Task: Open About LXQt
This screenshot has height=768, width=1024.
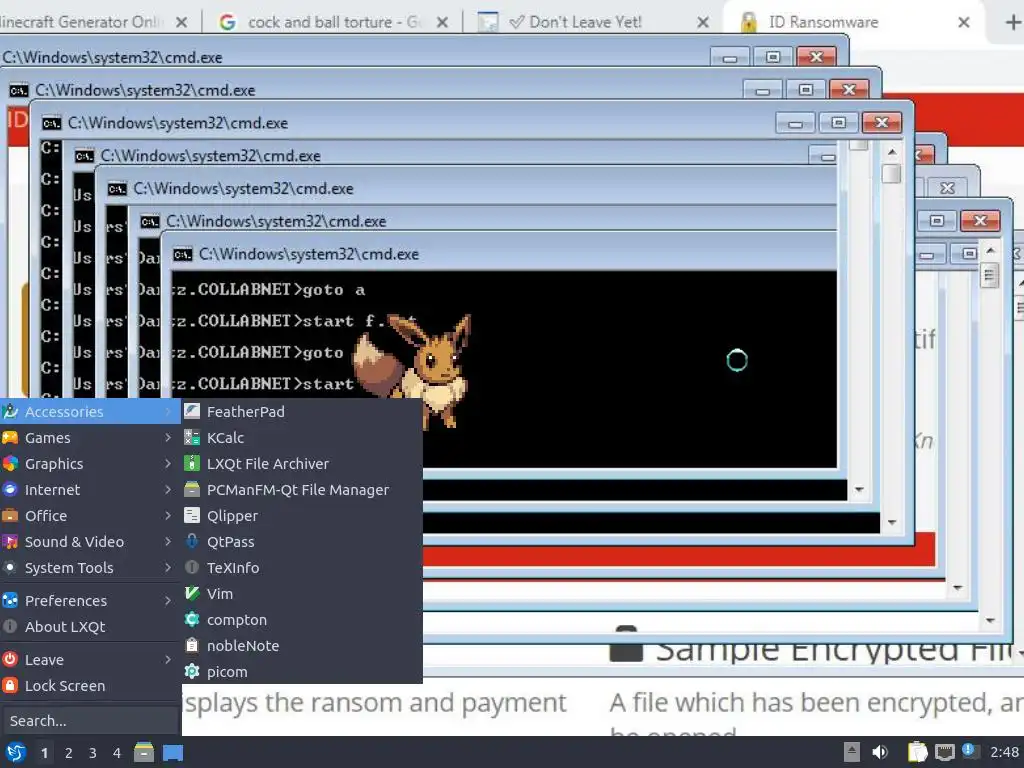Action: pyautogui.click(x=90, y=627)
